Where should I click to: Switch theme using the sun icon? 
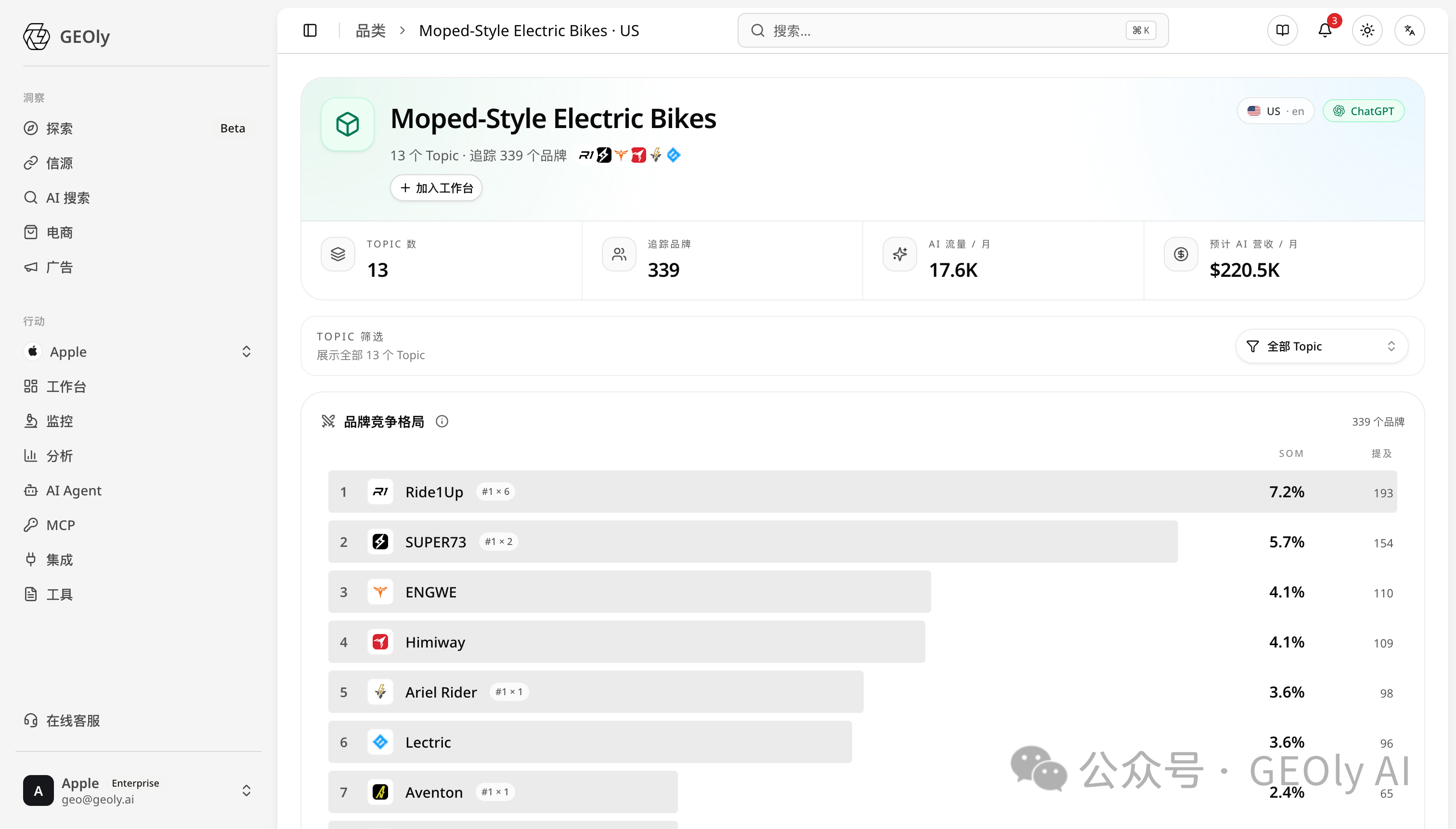[1367, 30]
